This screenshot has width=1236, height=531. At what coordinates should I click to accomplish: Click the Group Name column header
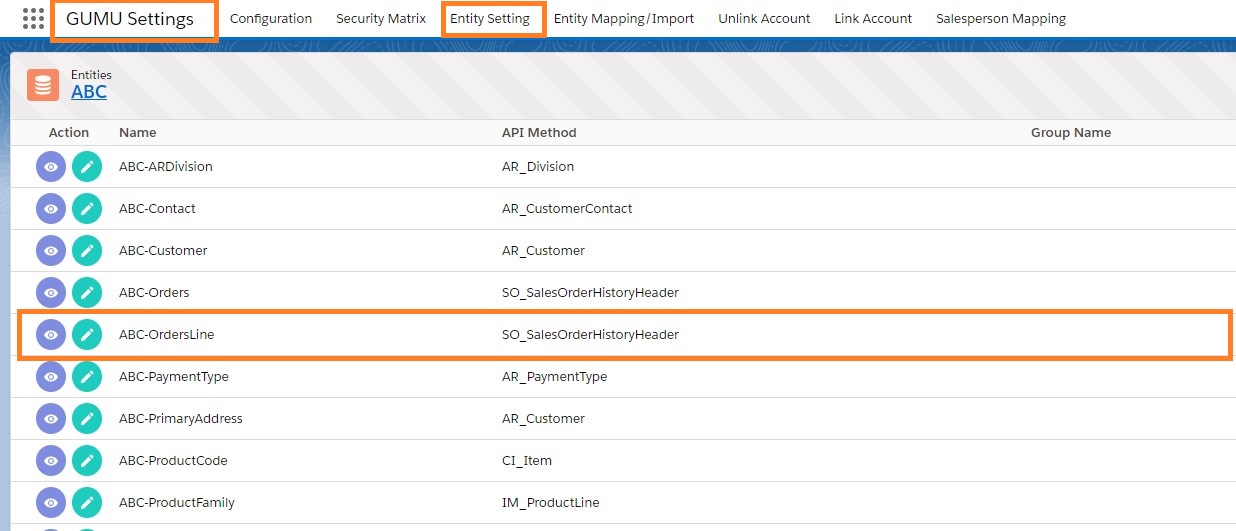1071,133
